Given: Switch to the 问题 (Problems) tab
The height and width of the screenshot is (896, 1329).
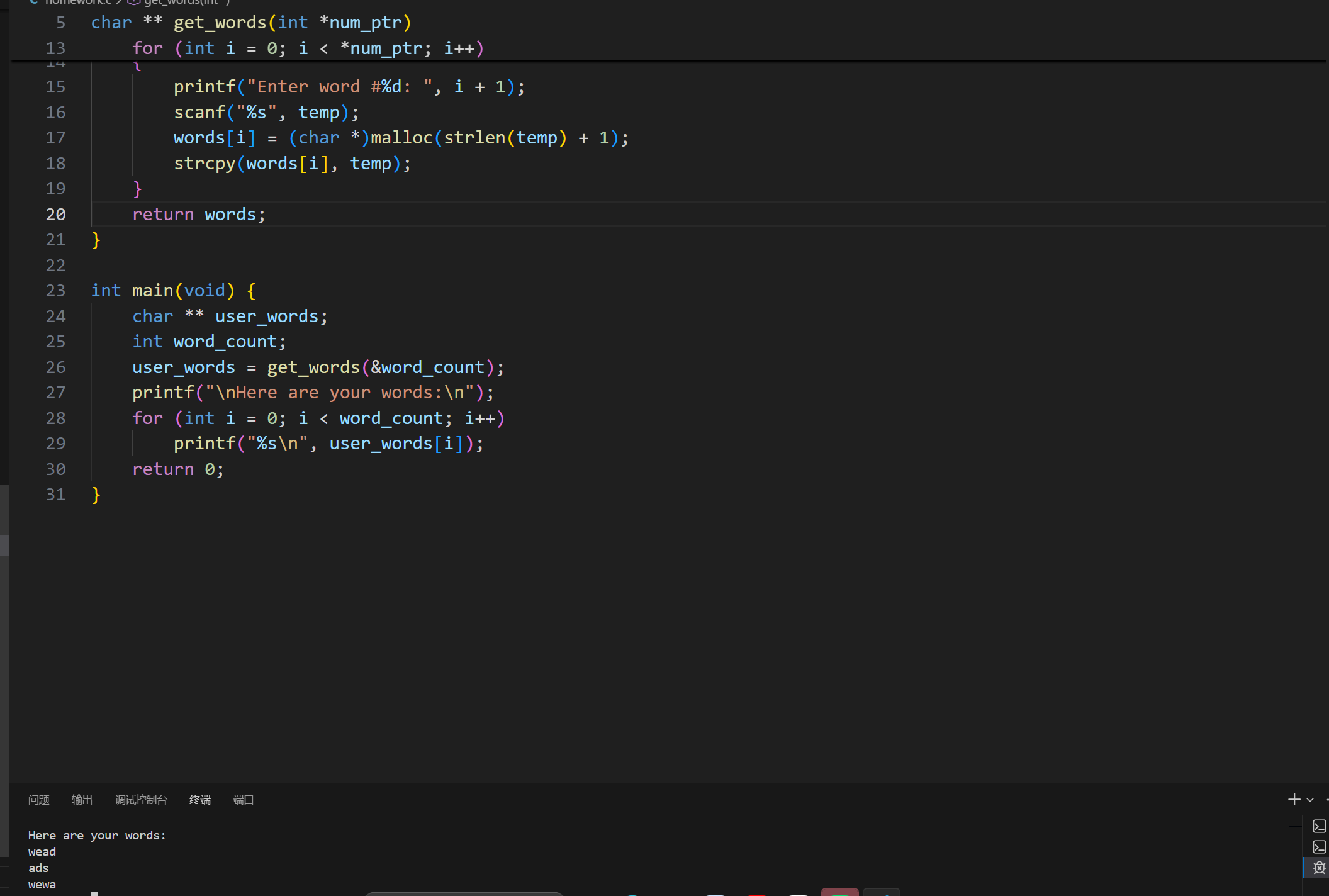Looking at the screenshot, I should tap(38, 800).
